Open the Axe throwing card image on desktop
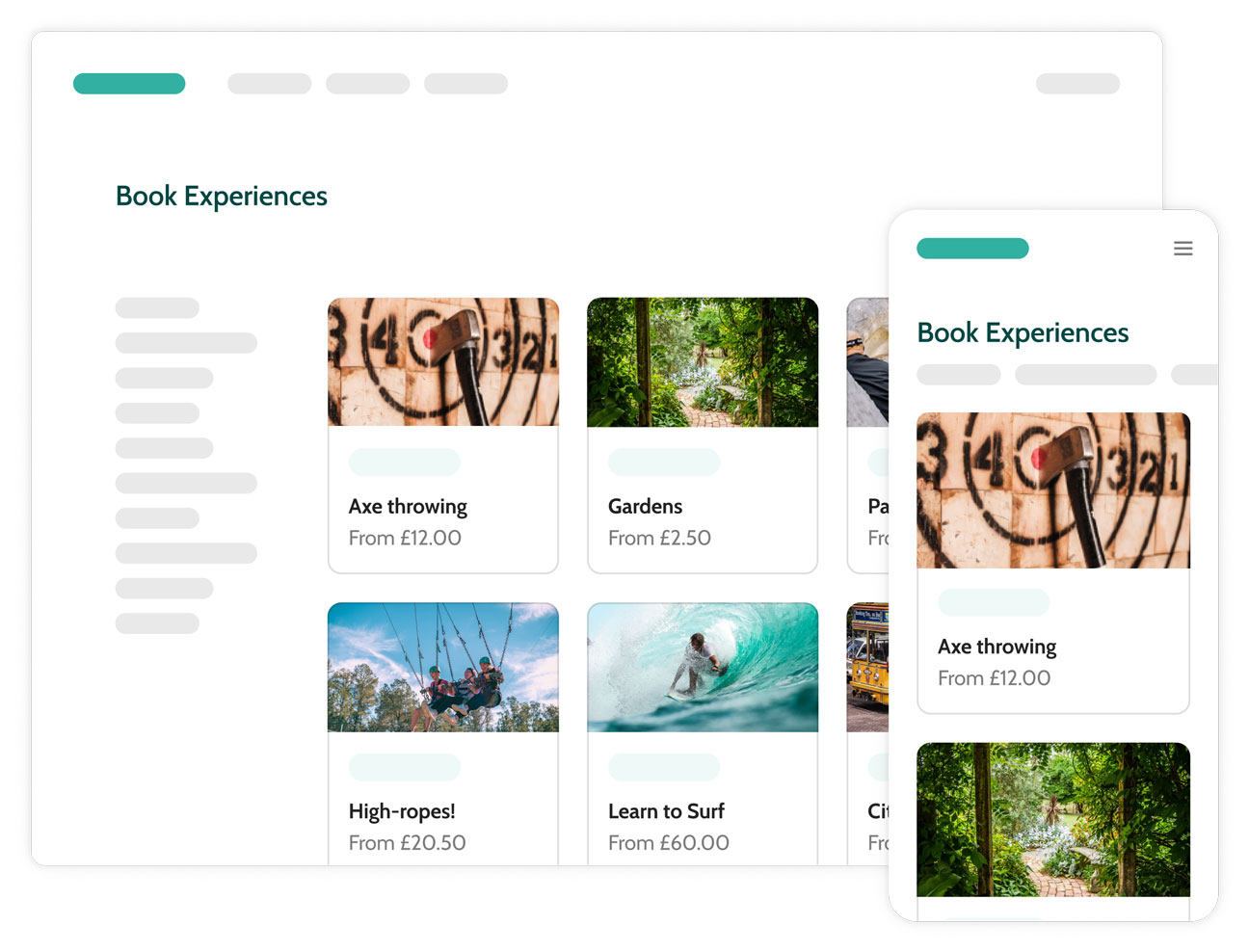Viewport: 1249px width, 952px height. tap(443, 362)
